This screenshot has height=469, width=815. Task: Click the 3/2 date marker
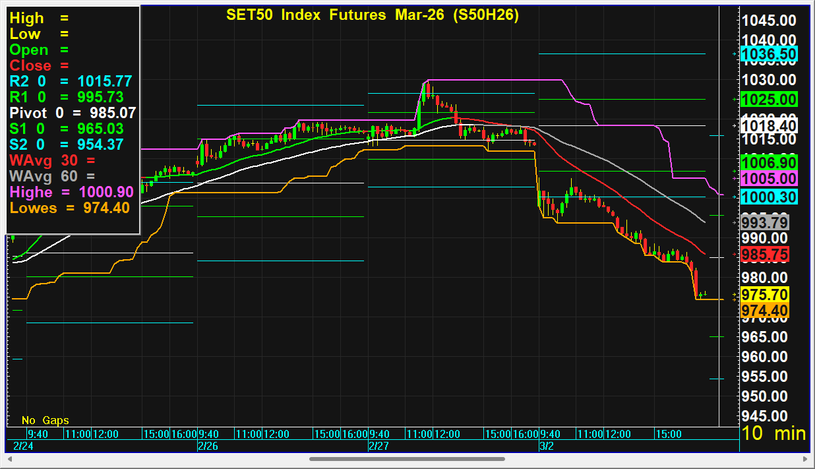546,446
